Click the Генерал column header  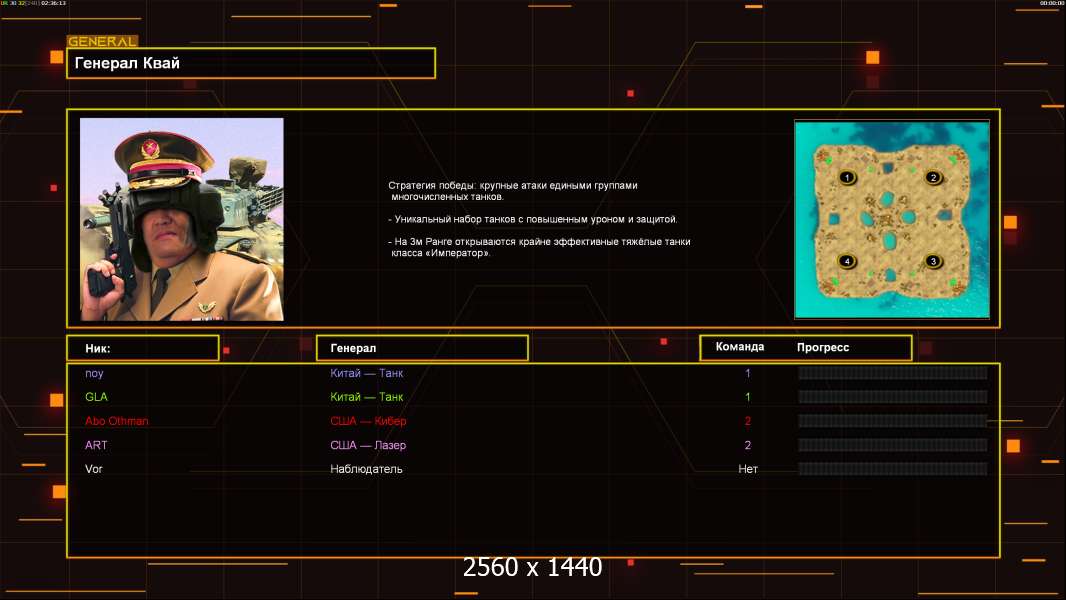pos(422,348)
